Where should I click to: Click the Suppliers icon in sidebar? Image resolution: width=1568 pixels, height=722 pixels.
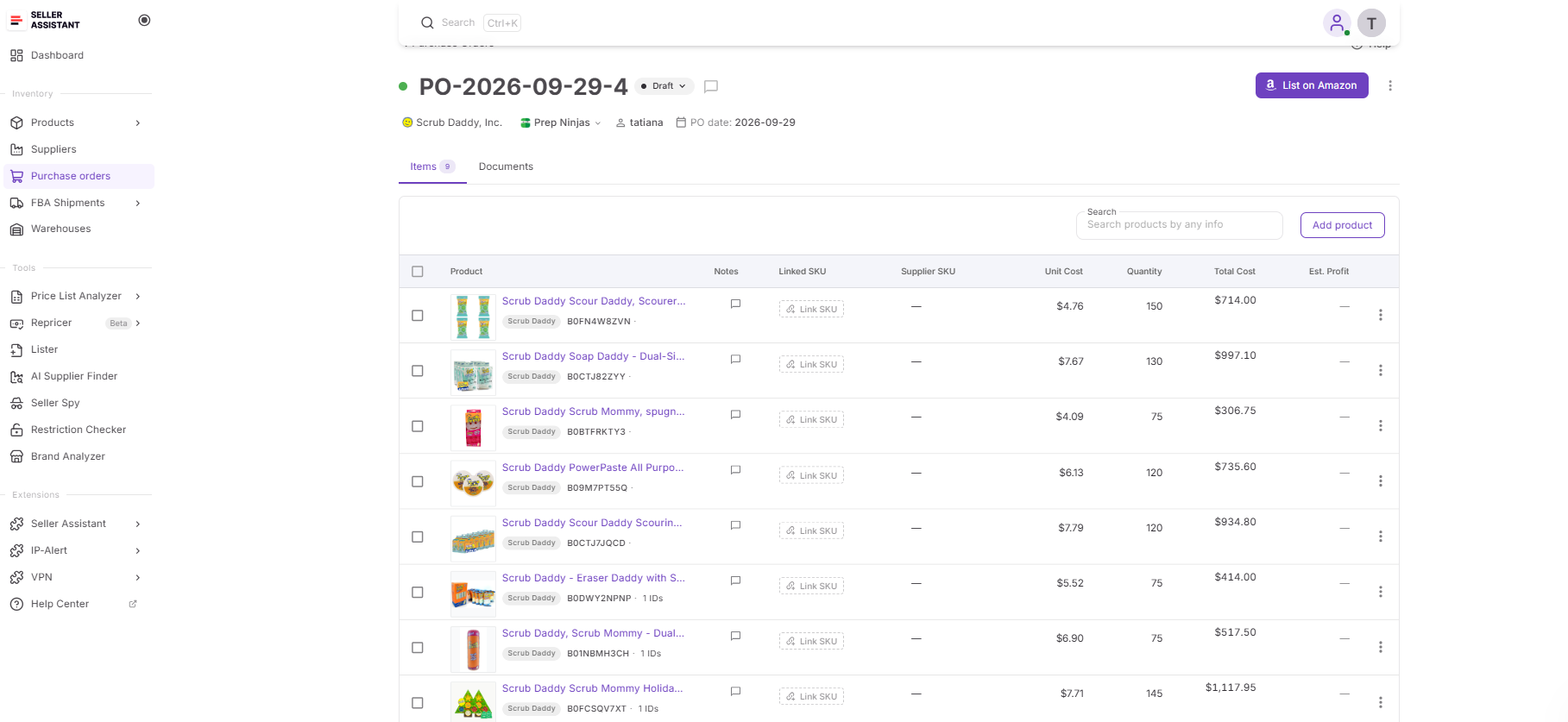[x=16, y=149]
